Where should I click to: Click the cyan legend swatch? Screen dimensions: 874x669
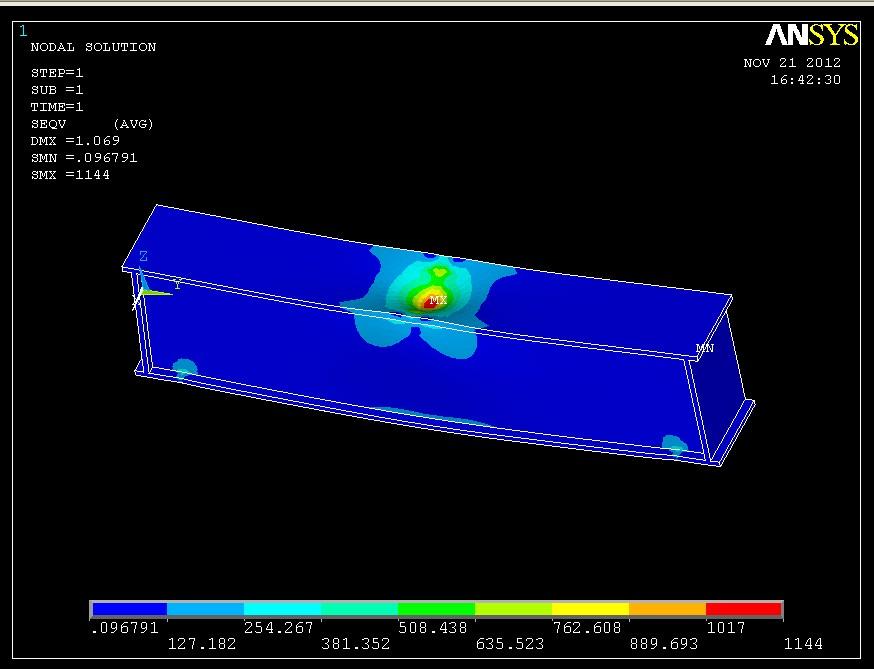(283, 608)
